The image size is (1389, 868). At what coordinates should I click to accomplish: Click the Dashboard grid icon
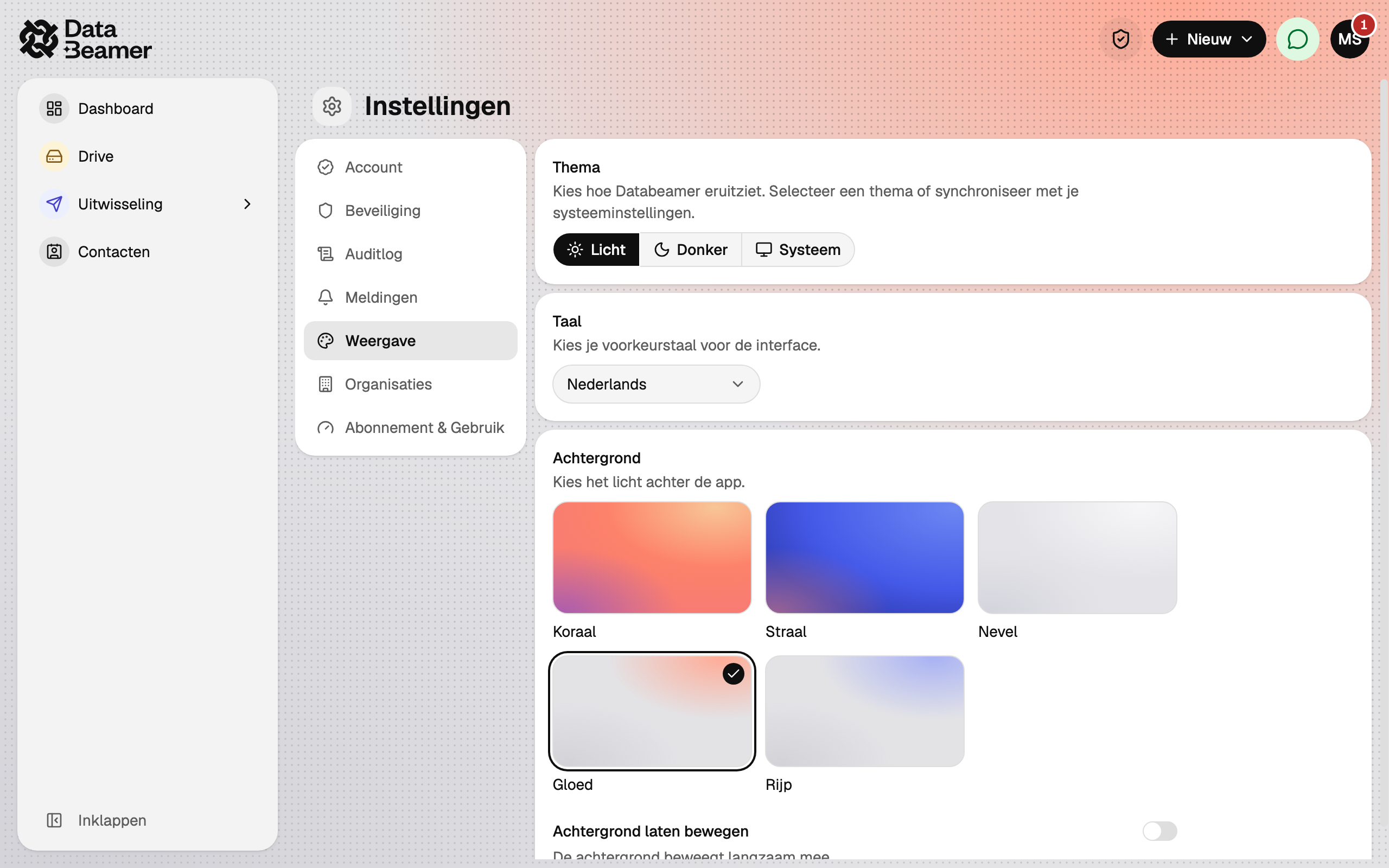pyautogui.click(x=54, y=108)
